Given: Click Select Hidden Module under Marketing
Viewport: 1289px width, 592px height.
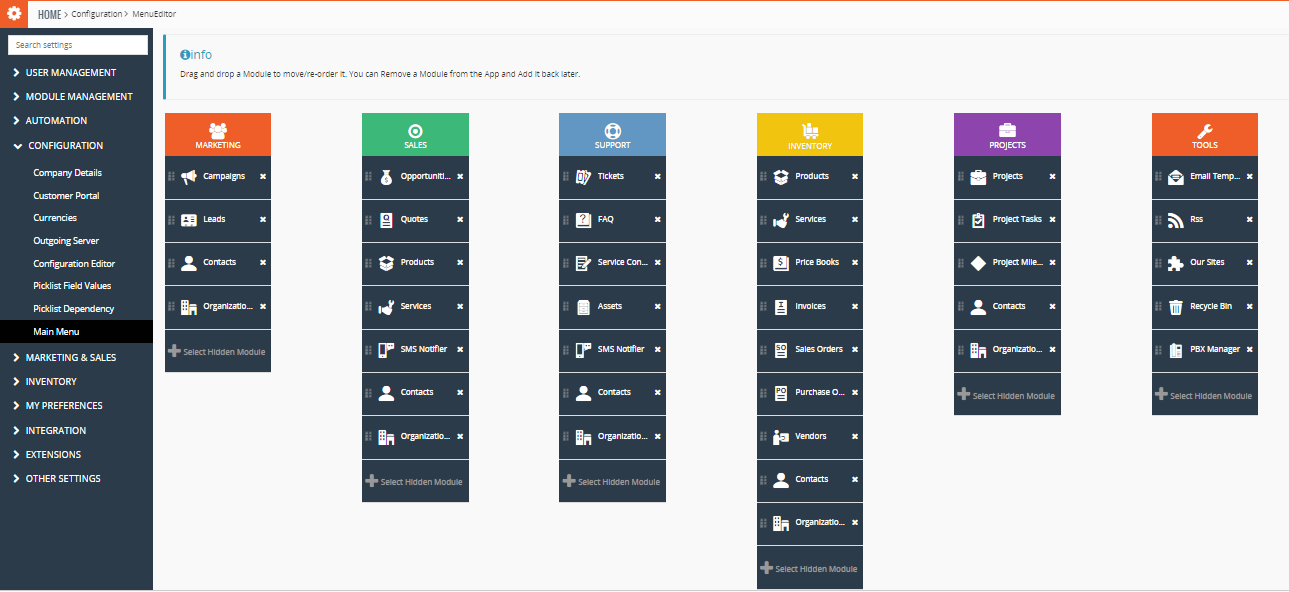Looking at the screenshot, I should 218,350.
